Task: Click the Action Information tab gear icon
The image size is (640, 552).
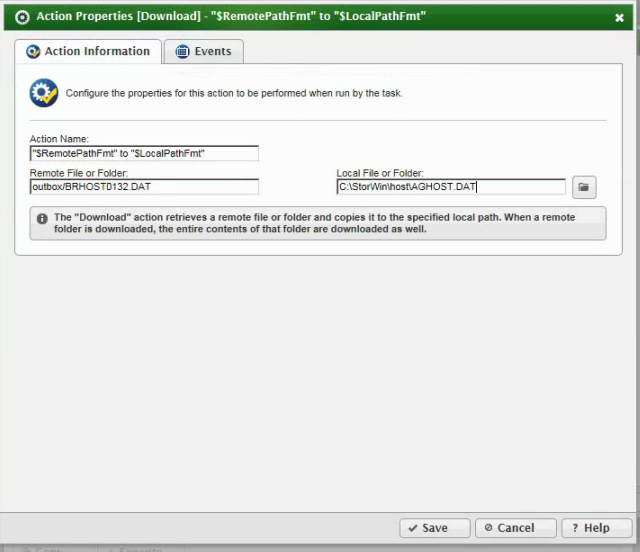Action: point(33,51)
